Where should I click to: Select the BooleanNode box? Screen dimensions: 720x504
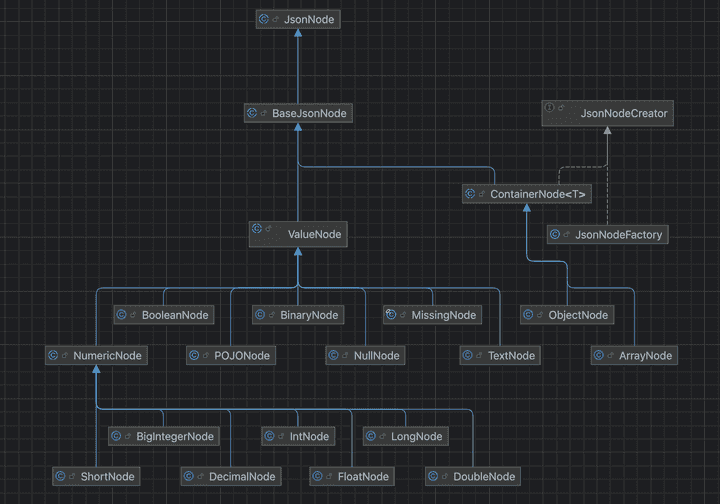tap(164, 315)
